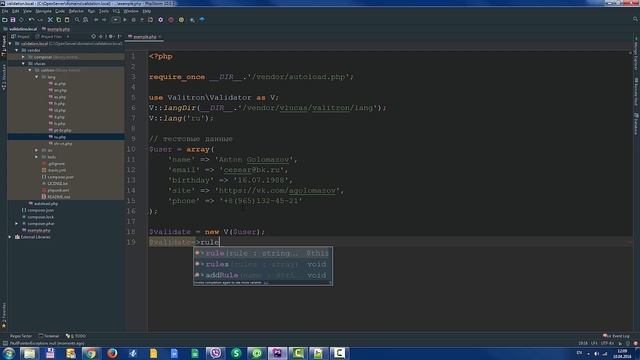The image size is (640, 360).
Task: Collapse the vendor folder
Action: tap(17, 50)
